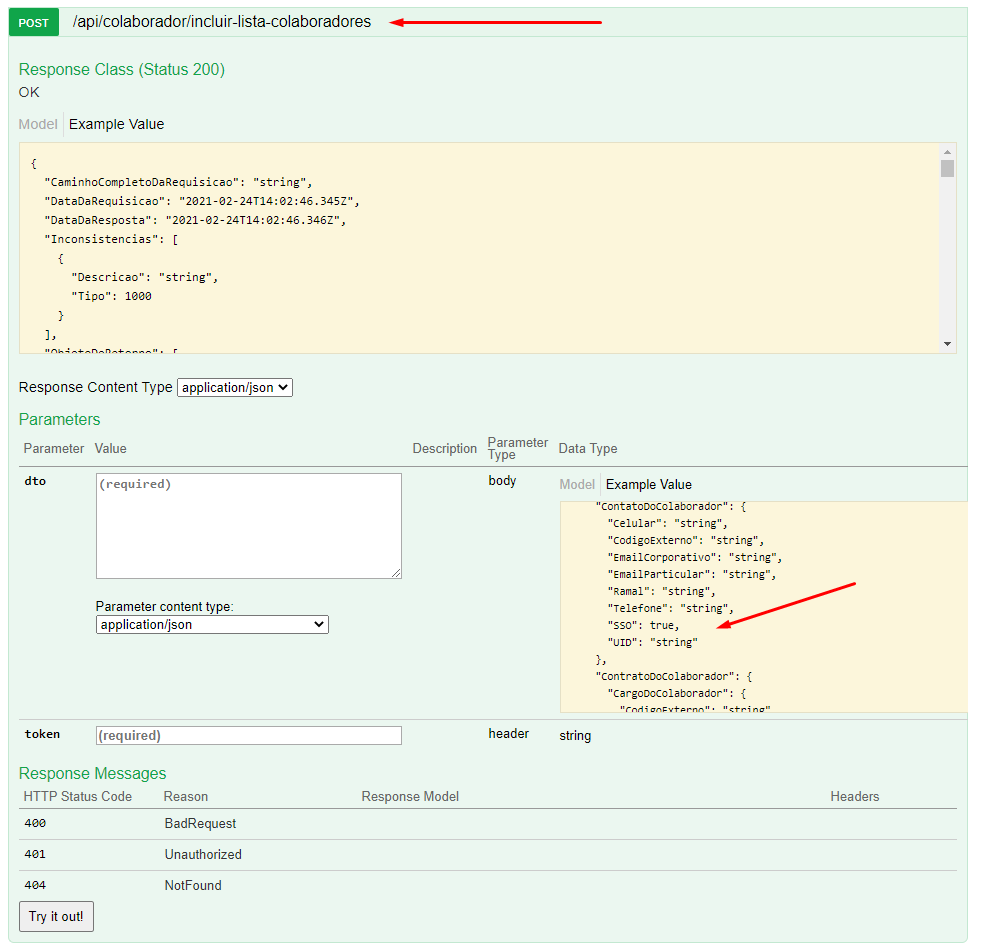
Task: Select Example Value tab in Data Type column
Action: click(649, 485)
